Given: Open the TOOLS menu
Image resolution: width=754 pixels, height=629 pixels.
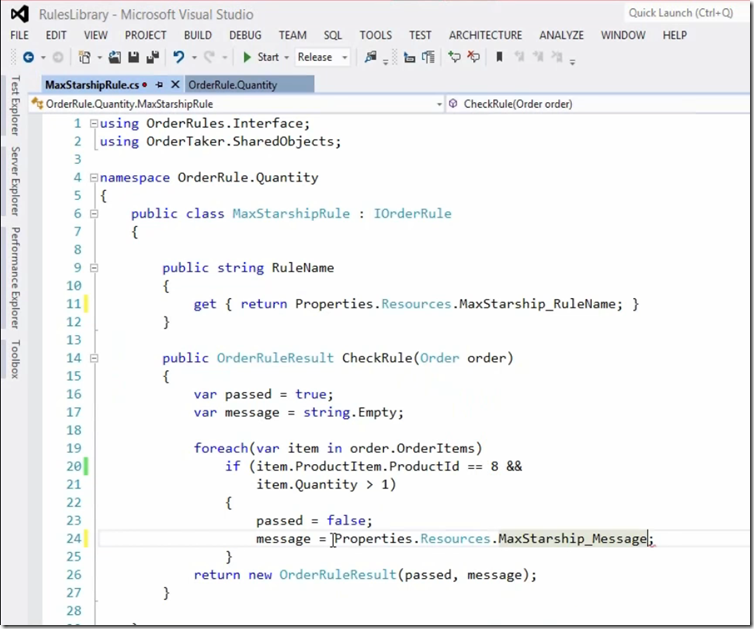Looking at the screenshot, I should coord(376,36).
